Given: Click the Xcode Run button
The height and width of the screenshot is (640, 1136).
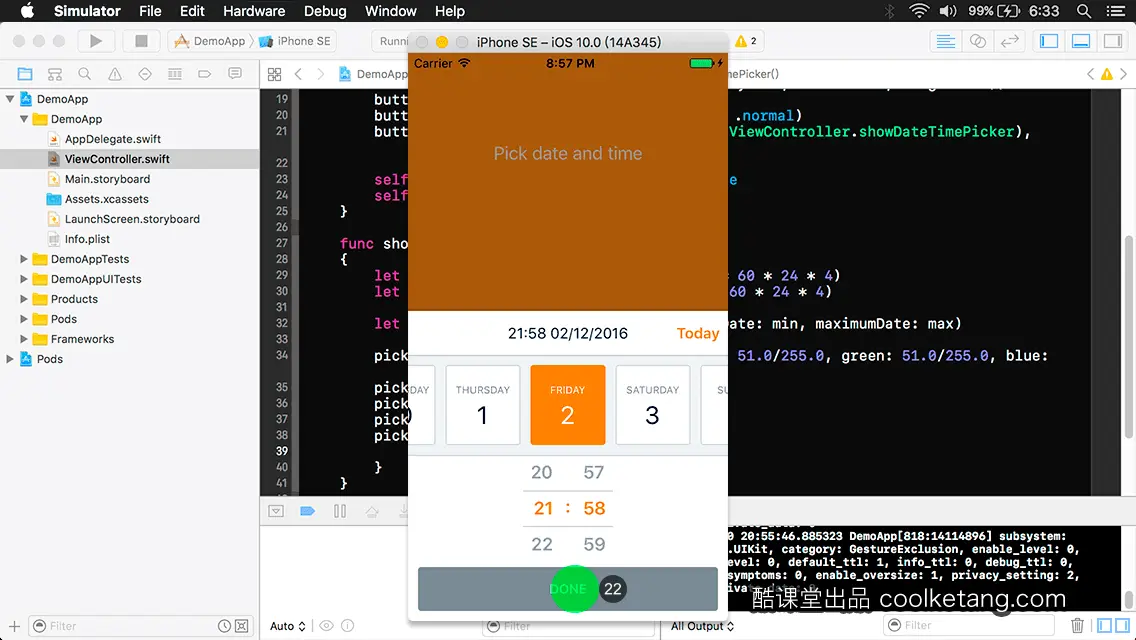Looking at the screenshot, I should pos(96,41).
